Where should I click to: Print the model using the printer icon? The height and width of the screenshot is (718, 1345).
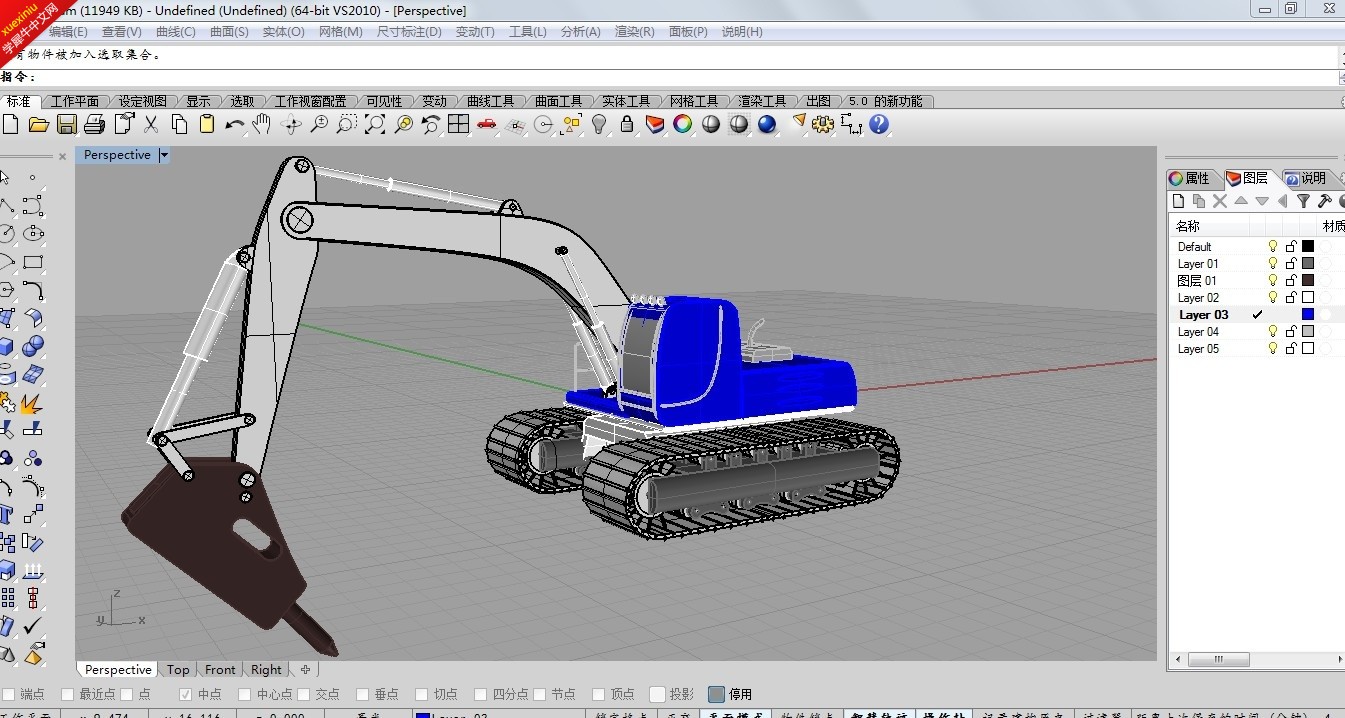point(95,124)
